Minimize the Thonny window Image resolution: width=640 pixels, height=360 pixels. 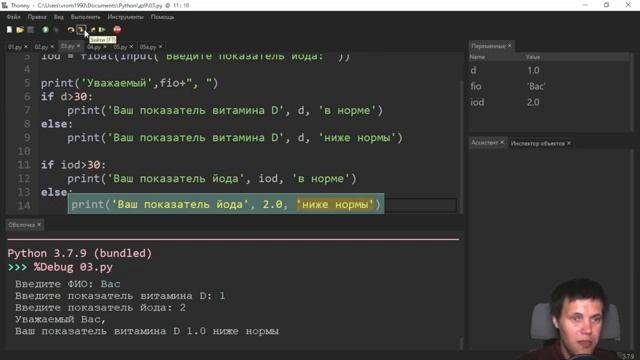tap(585, 5)
